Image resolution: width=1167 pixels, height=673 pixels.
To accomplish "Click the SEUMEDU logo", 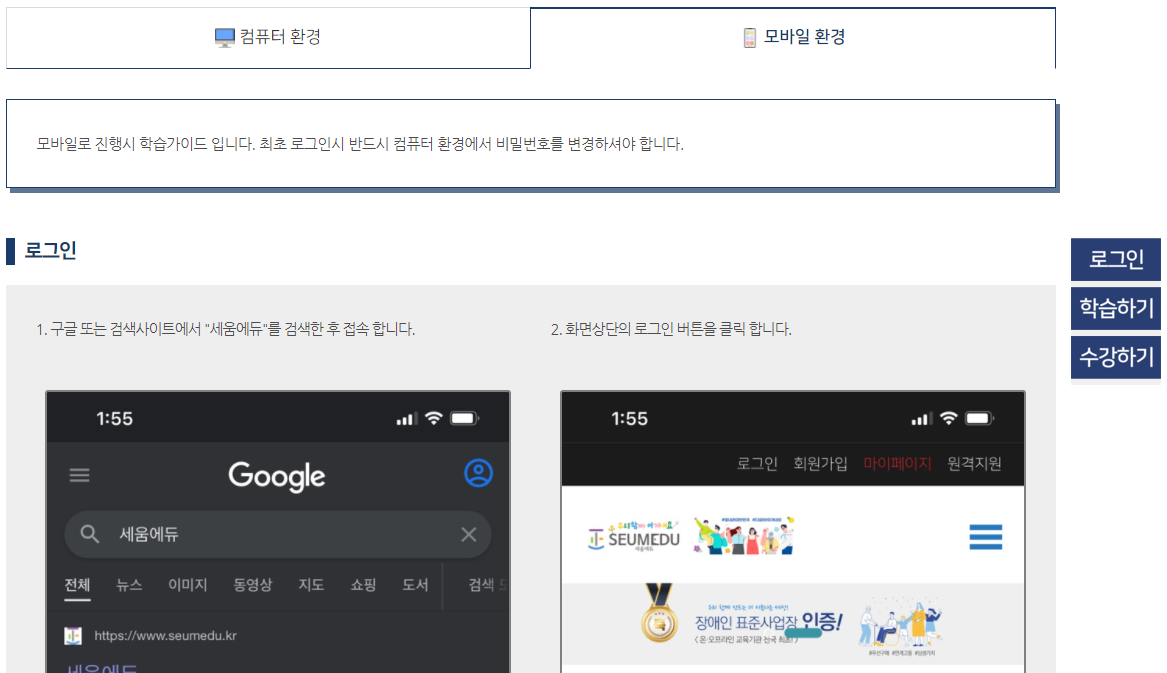I will click(636, 537).
